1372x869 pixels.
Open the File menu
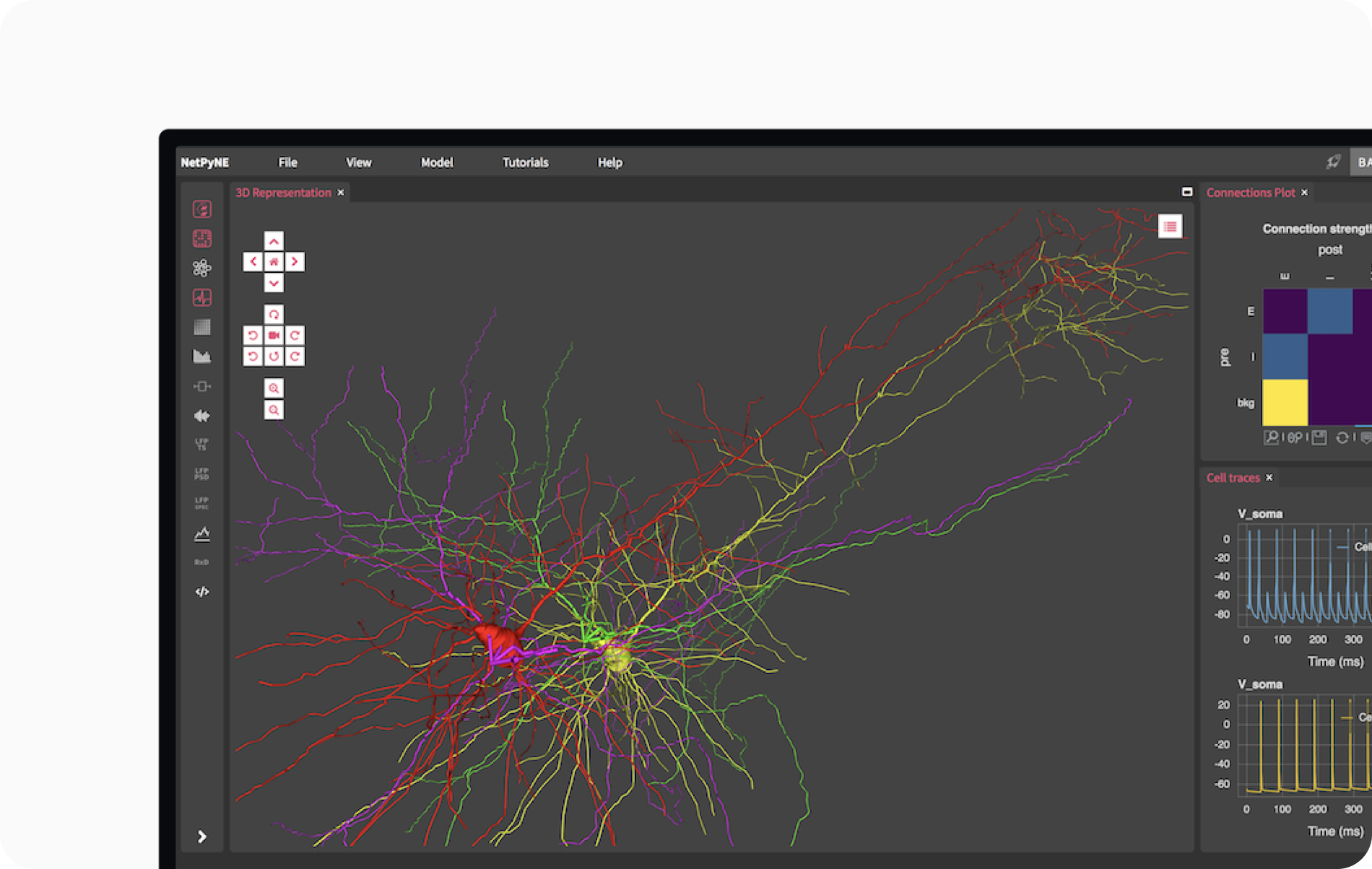(287, 162)
